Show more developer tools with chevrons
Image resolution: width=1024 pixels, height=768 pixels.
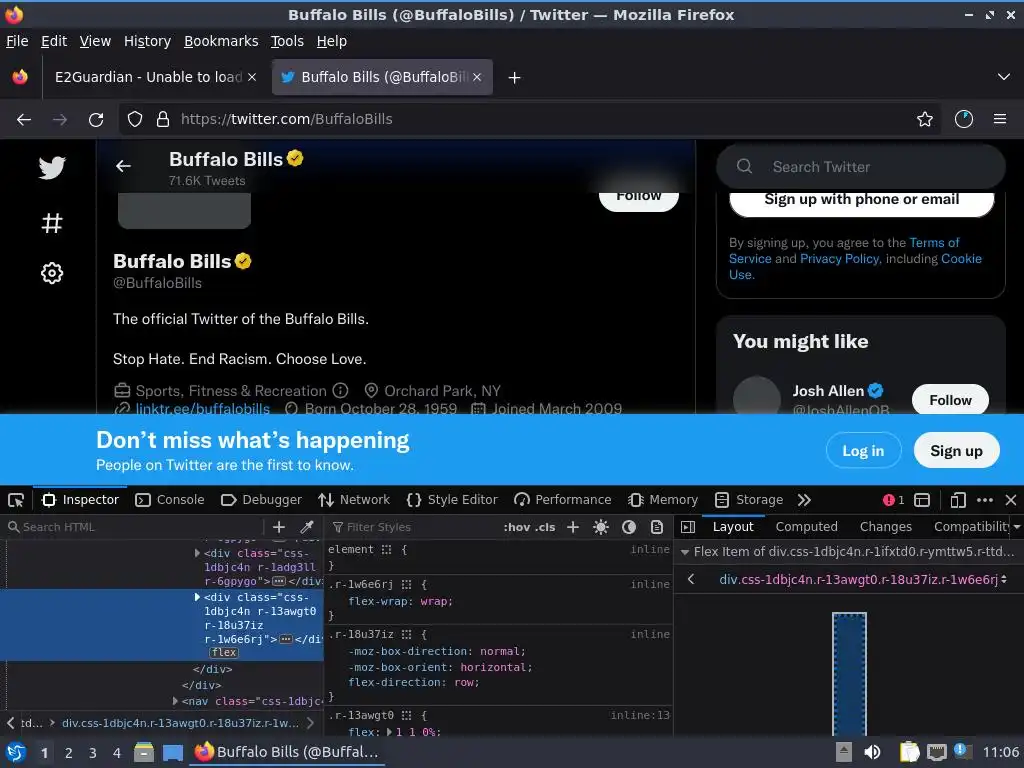point(804,500)
